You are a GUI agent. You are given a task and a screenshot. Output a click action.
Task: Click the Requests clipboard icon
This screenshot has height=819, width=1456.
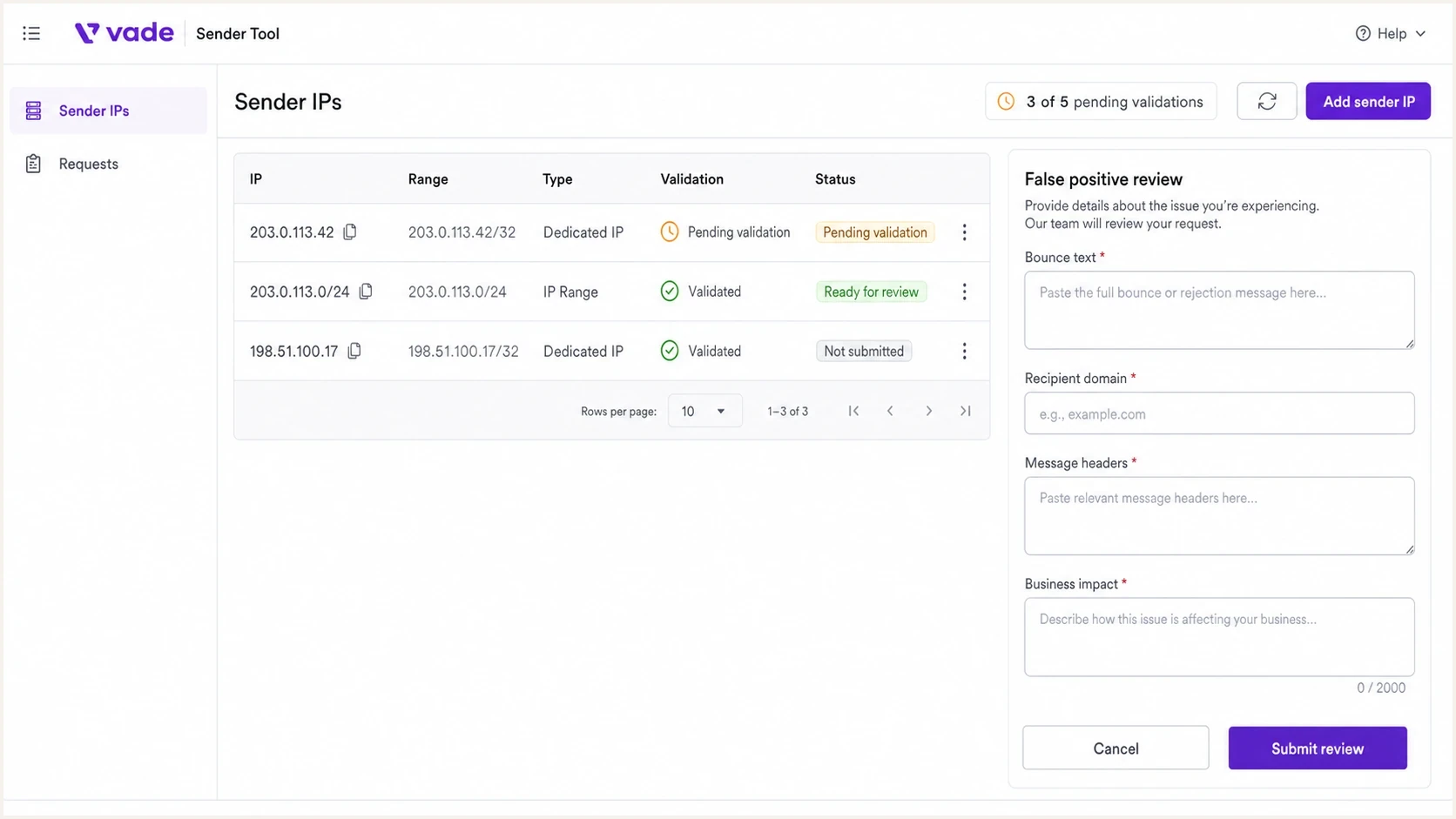tap(33, 164)
